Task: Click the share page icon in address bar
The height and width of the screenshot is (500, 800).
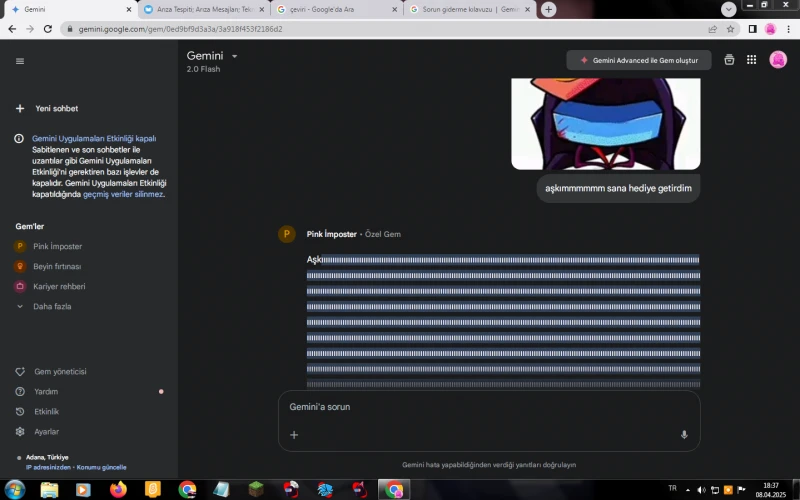Action: 713,29
